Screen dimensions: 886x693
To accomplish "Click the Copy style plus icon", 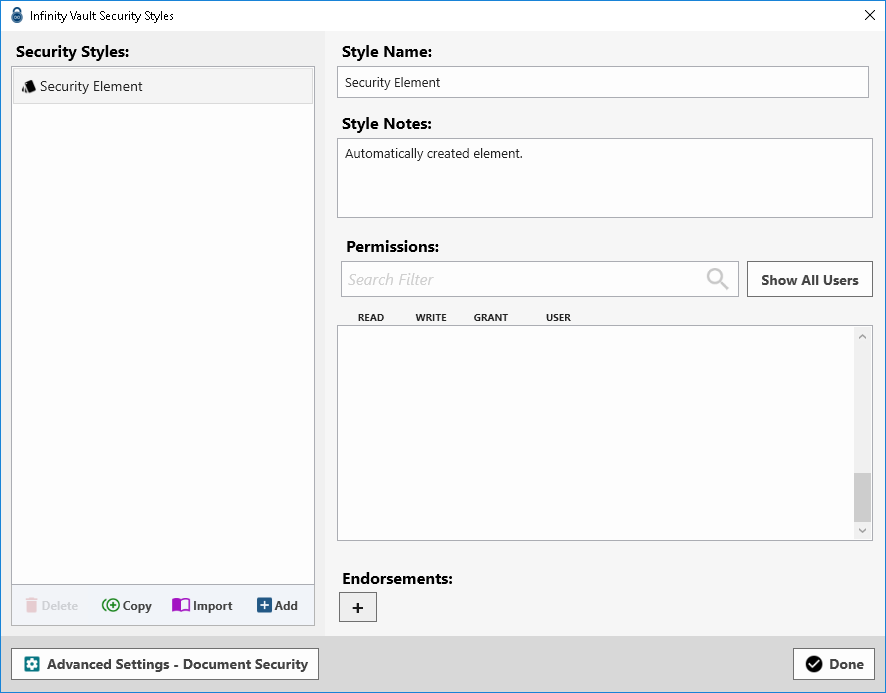I will pyautogui.click(x=111, y=605).
